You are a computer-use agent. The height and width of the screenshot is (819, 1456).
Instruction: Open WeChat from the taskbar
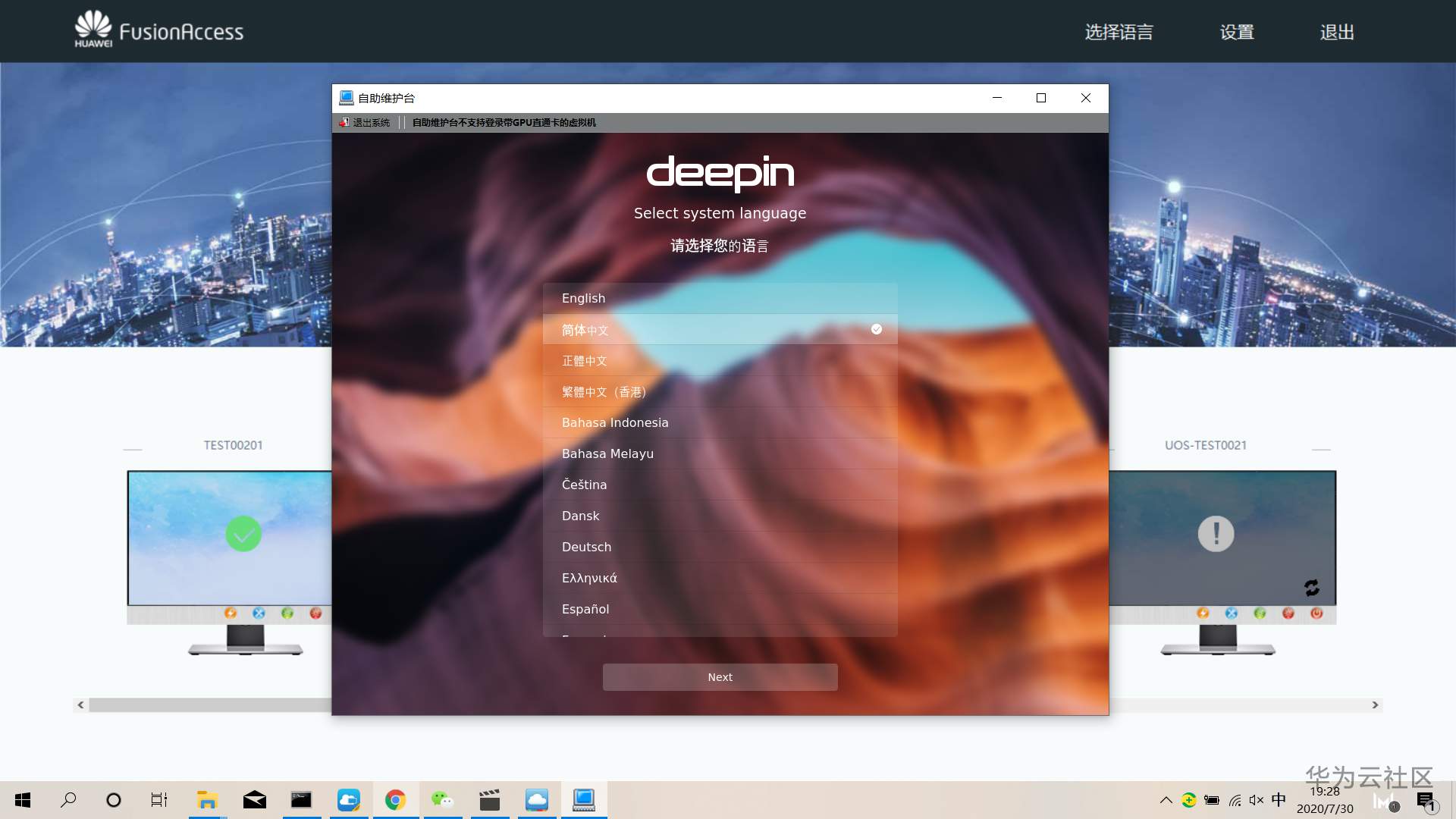(442, 800)
